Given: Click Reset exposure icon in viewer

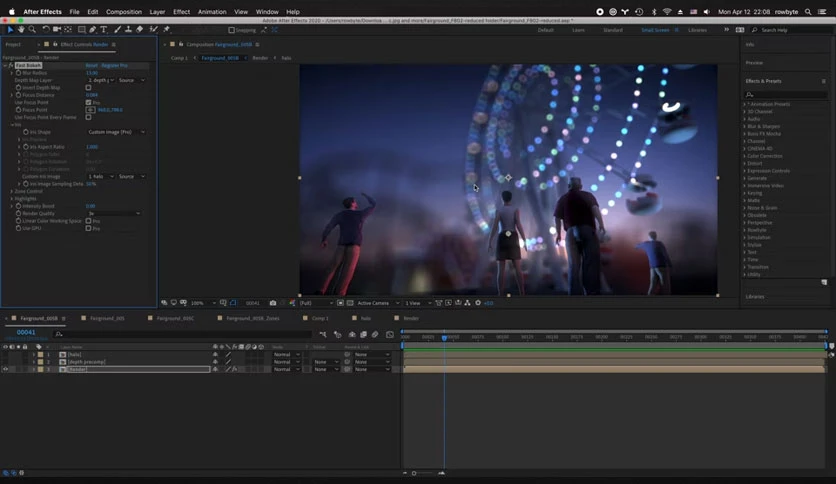Looking at the screenshot, I should pos(478,303).
